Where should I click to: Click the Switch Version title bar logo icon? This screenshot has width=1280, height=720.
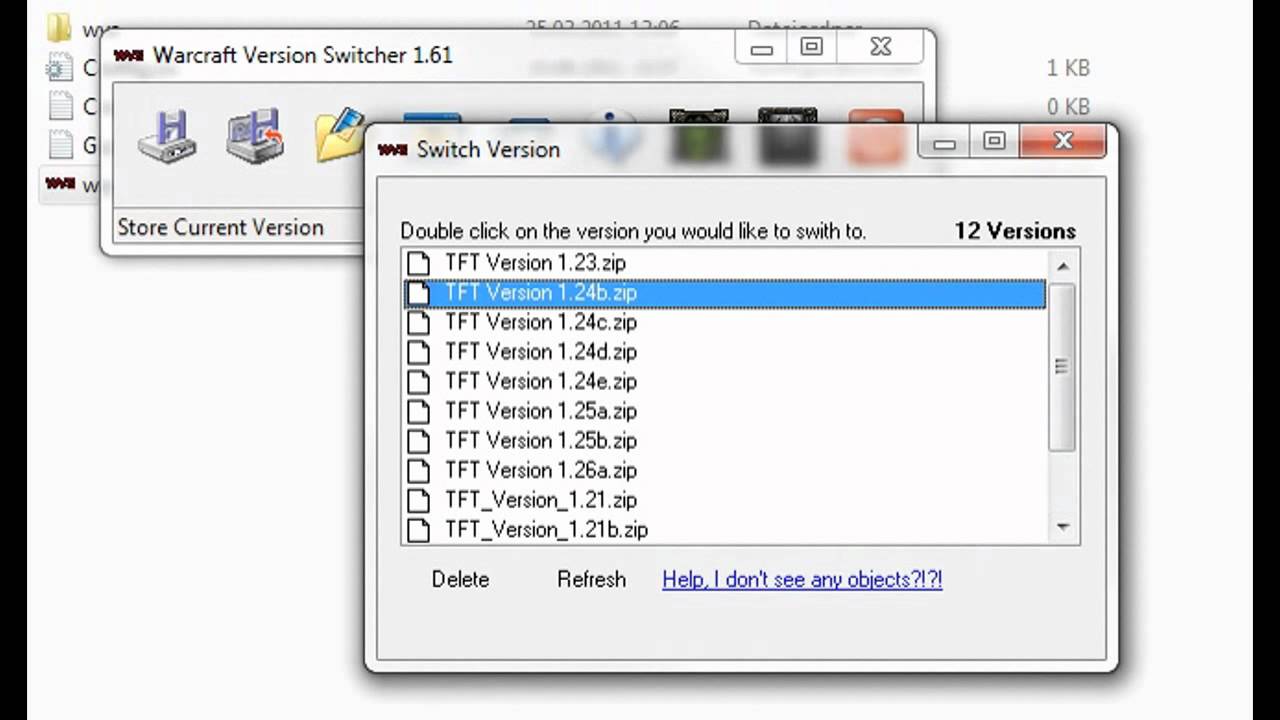coord(392,149)
